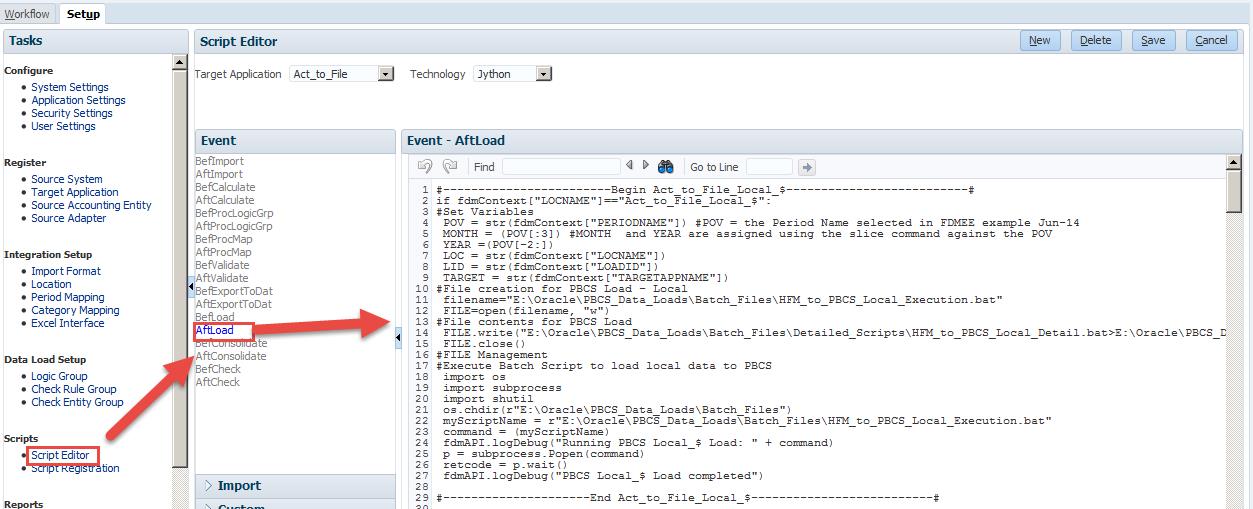The height and width of the screenshot is (509, 1253).
Task: Select the Setup tab
Action: tap(83, 14)
